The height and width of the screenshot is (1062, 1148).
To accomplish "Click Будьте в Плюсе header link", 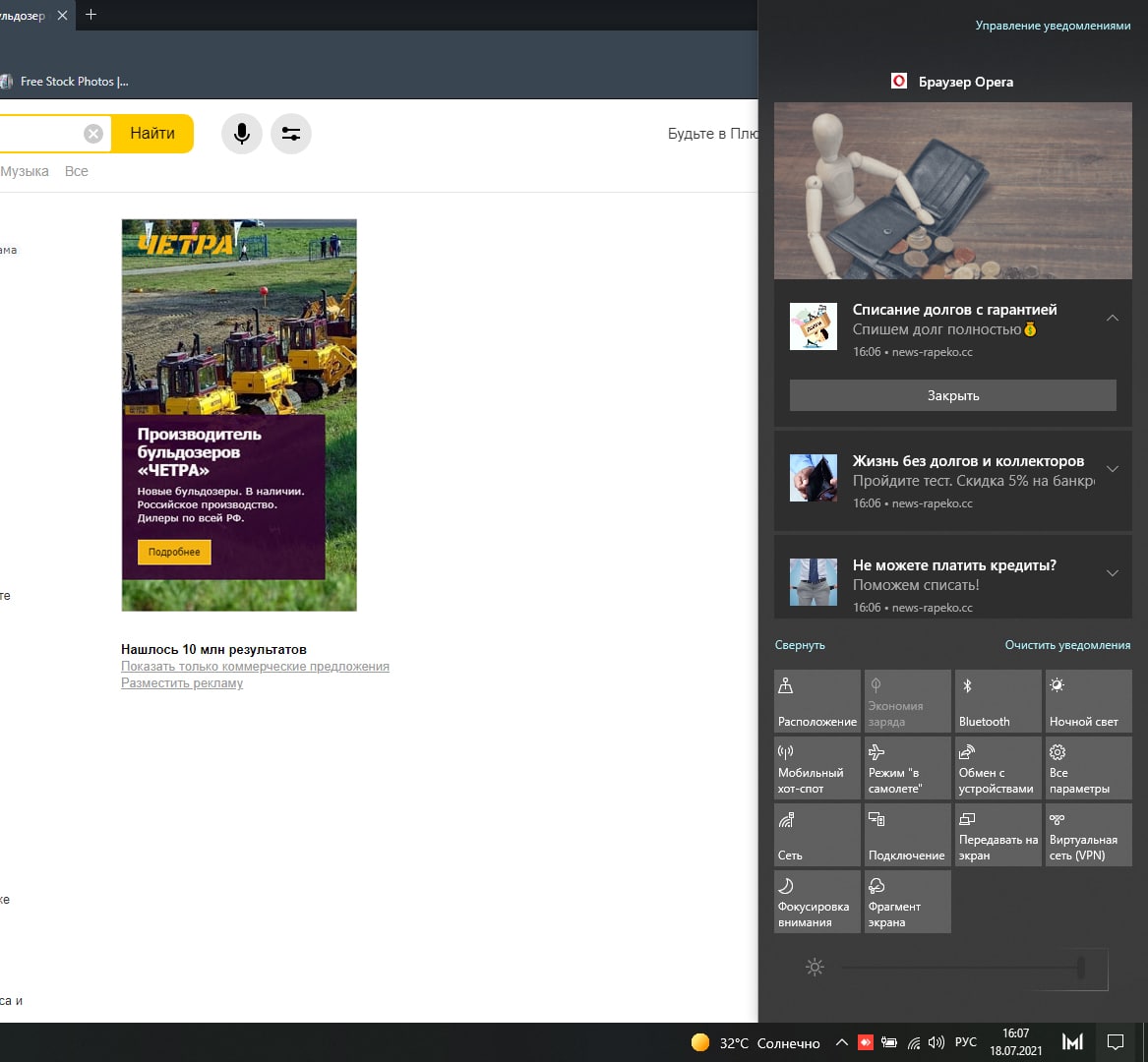I will [x=712, y=134].
